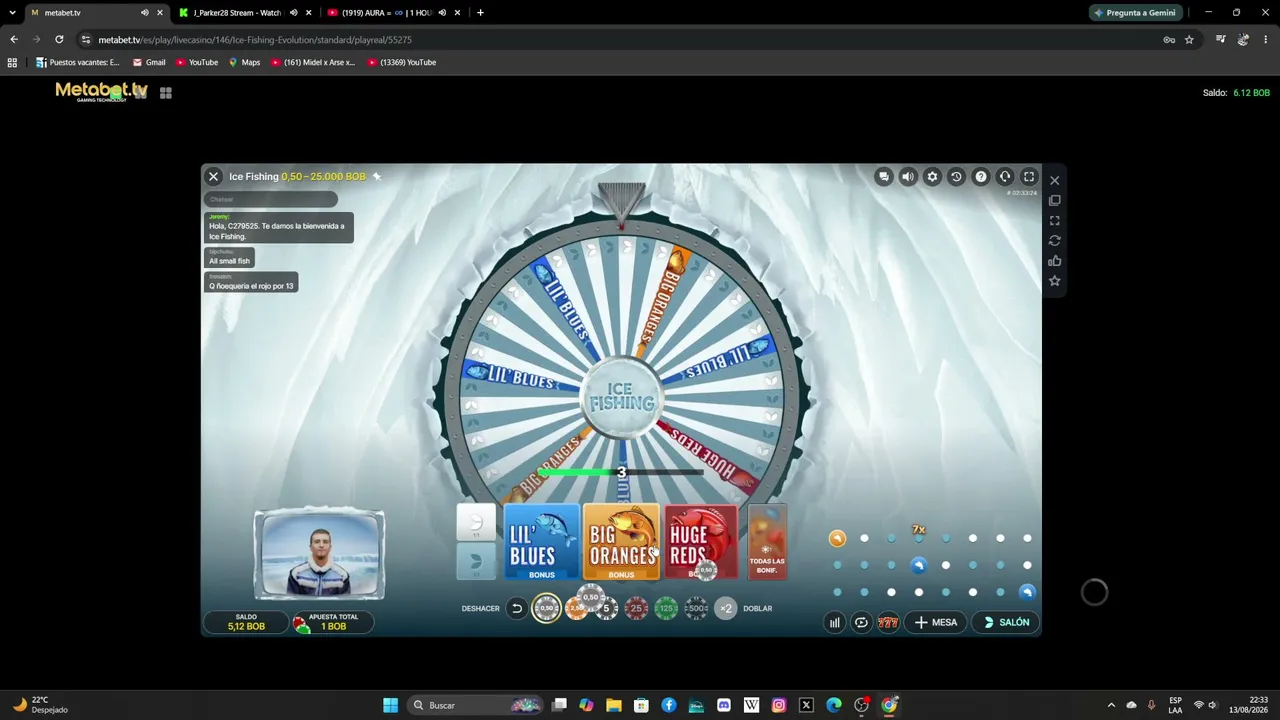Close the Ice Fishing game
The image size is (1280, 720).
pos(213,176)
